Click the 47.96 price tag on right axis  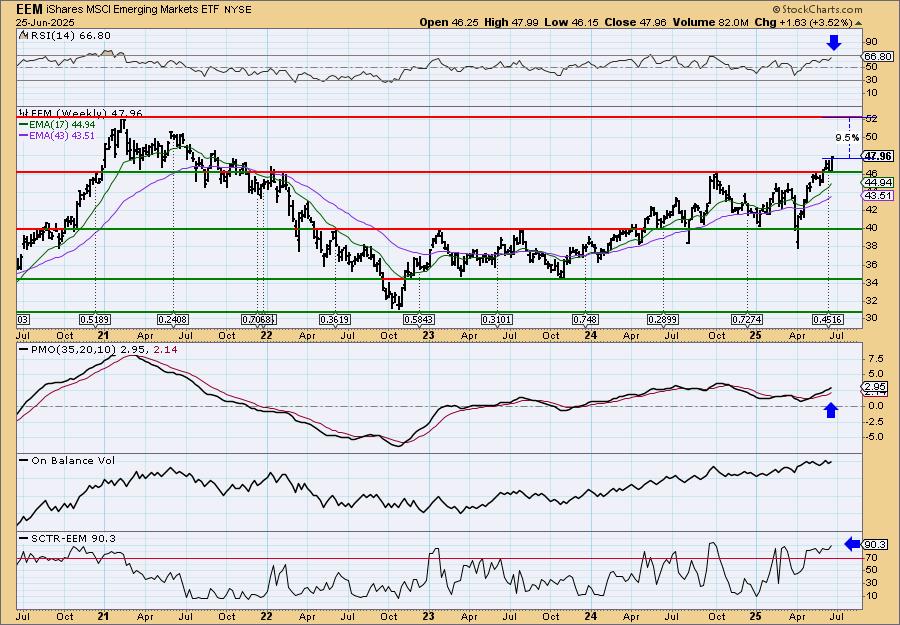[x=878, y=156]
